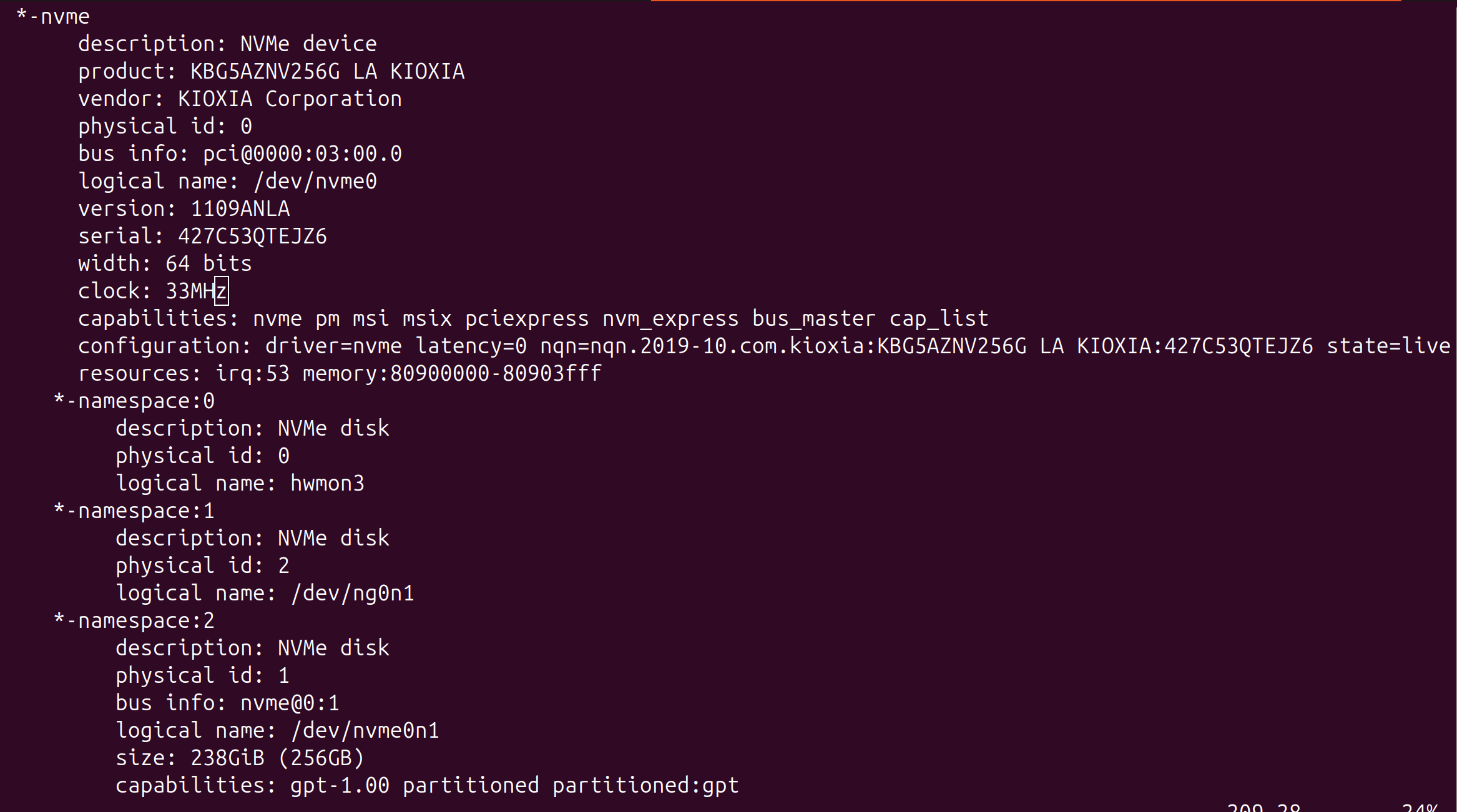Click the size 238GiB (256GB) line
This screenshot has width=1457, height=812.
pyautogui.click(x=240, y=758)
